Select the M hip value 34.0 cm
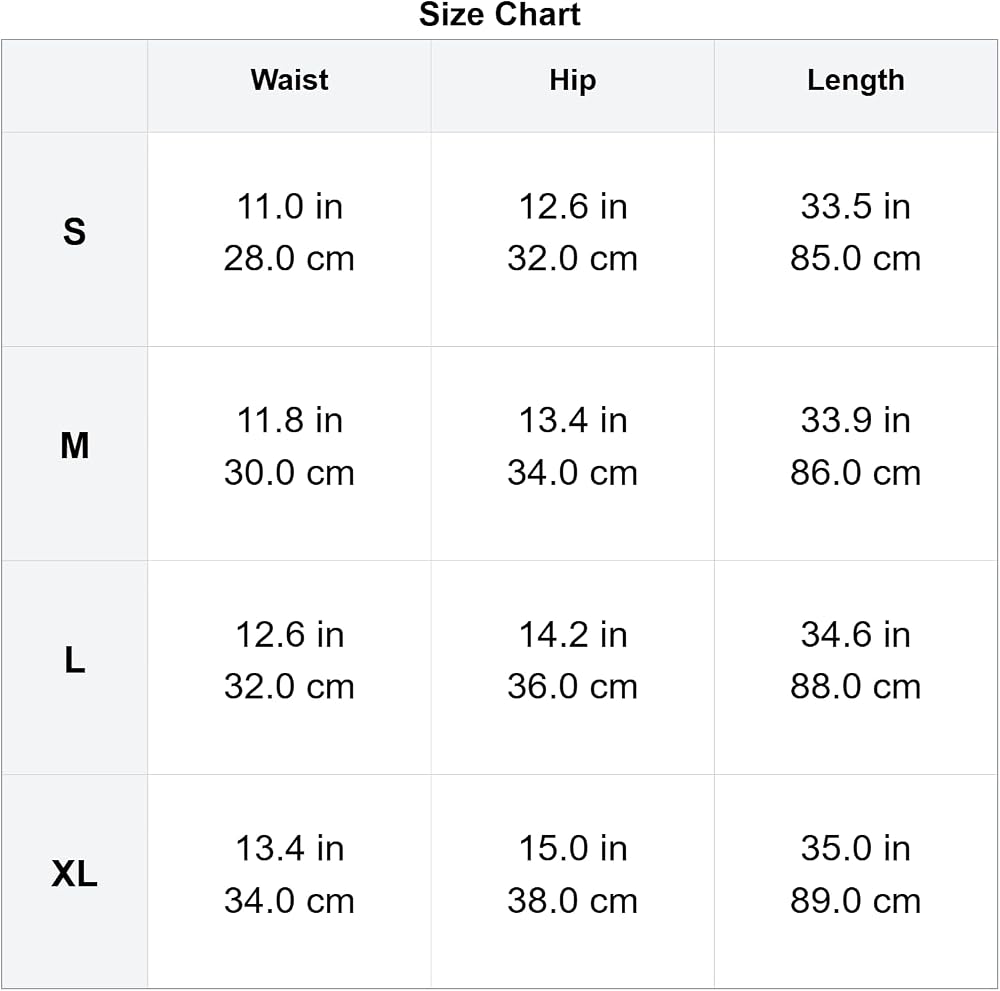Viewport: 1000px width, 991px height. (573, 473)
